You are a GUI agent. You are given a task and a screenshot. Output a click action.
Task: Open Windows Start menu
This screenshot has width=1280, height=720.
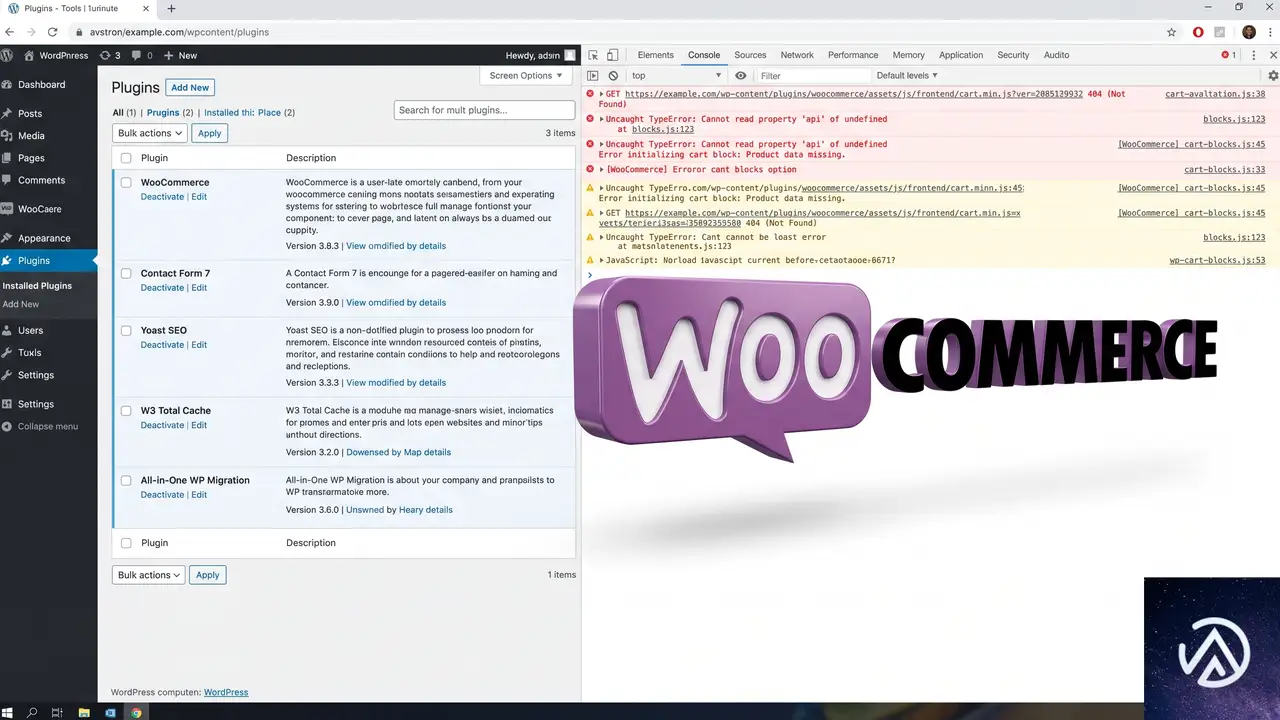click(x=8, y=713)
